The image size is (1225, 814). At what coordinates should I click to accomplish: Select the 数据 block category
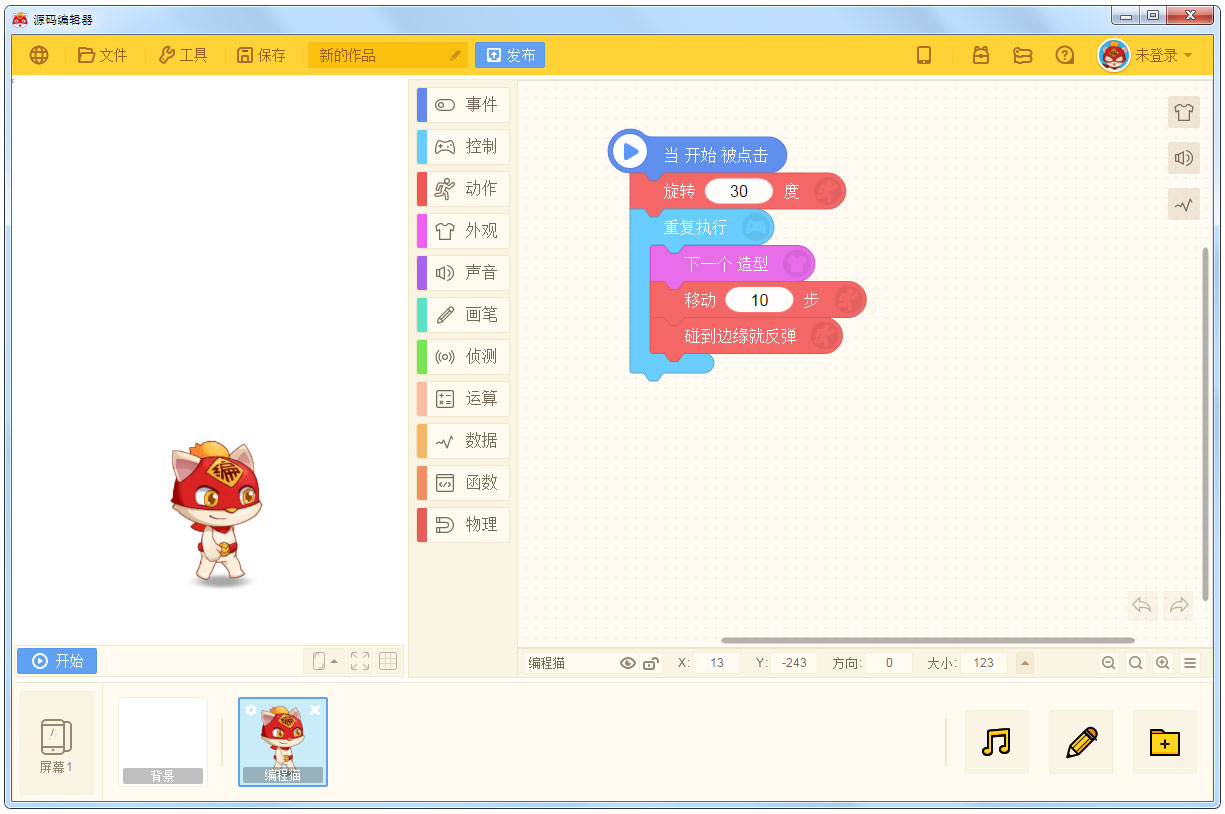[x=463, y=441]
